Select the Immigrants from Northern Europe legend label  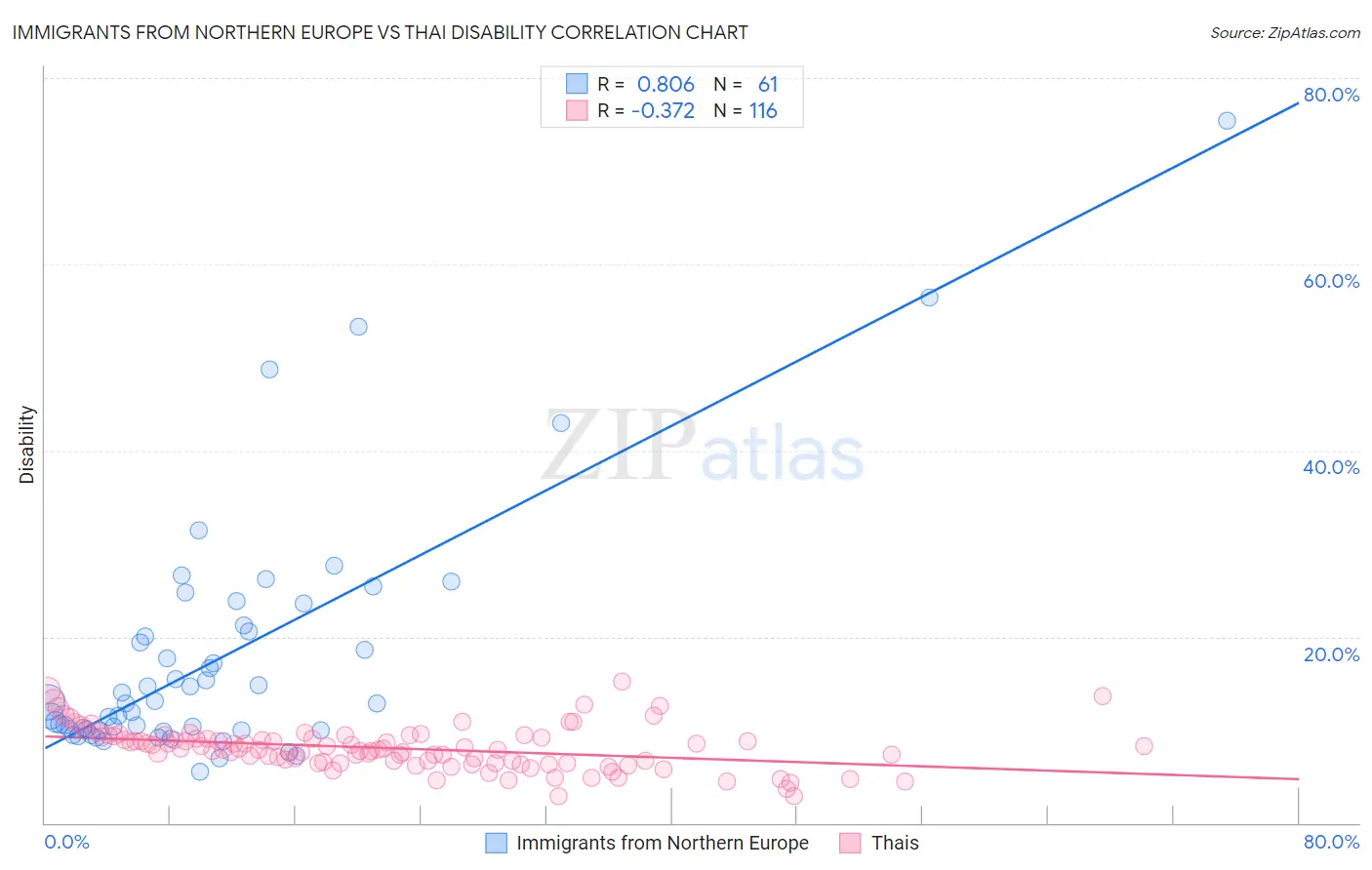pos(663,843)
